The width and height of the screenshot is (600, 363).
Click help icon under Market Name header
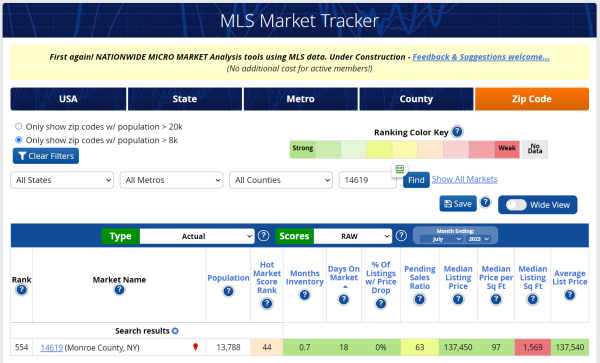pos(119,290)
